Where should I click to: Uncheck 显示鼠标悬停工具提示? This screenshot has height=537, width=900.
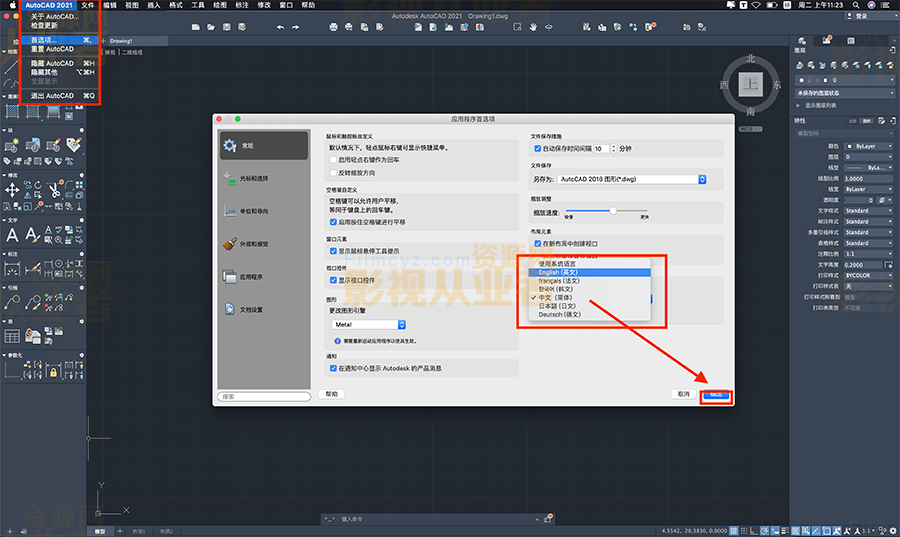point(333,251)
